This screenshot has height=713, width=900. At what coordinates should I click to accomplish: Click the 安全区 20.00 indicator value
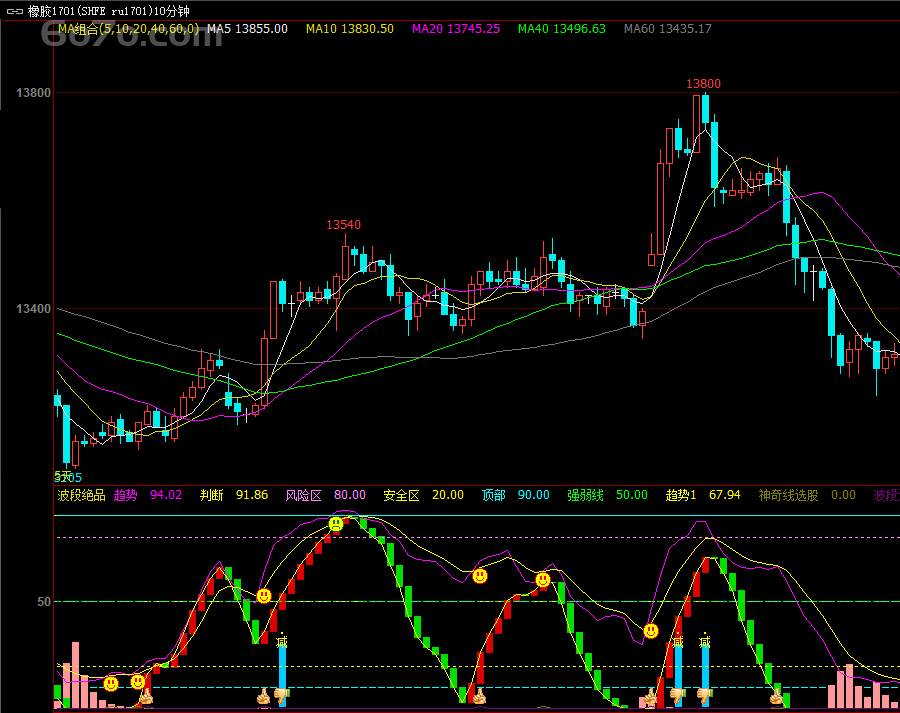(424, 495)
